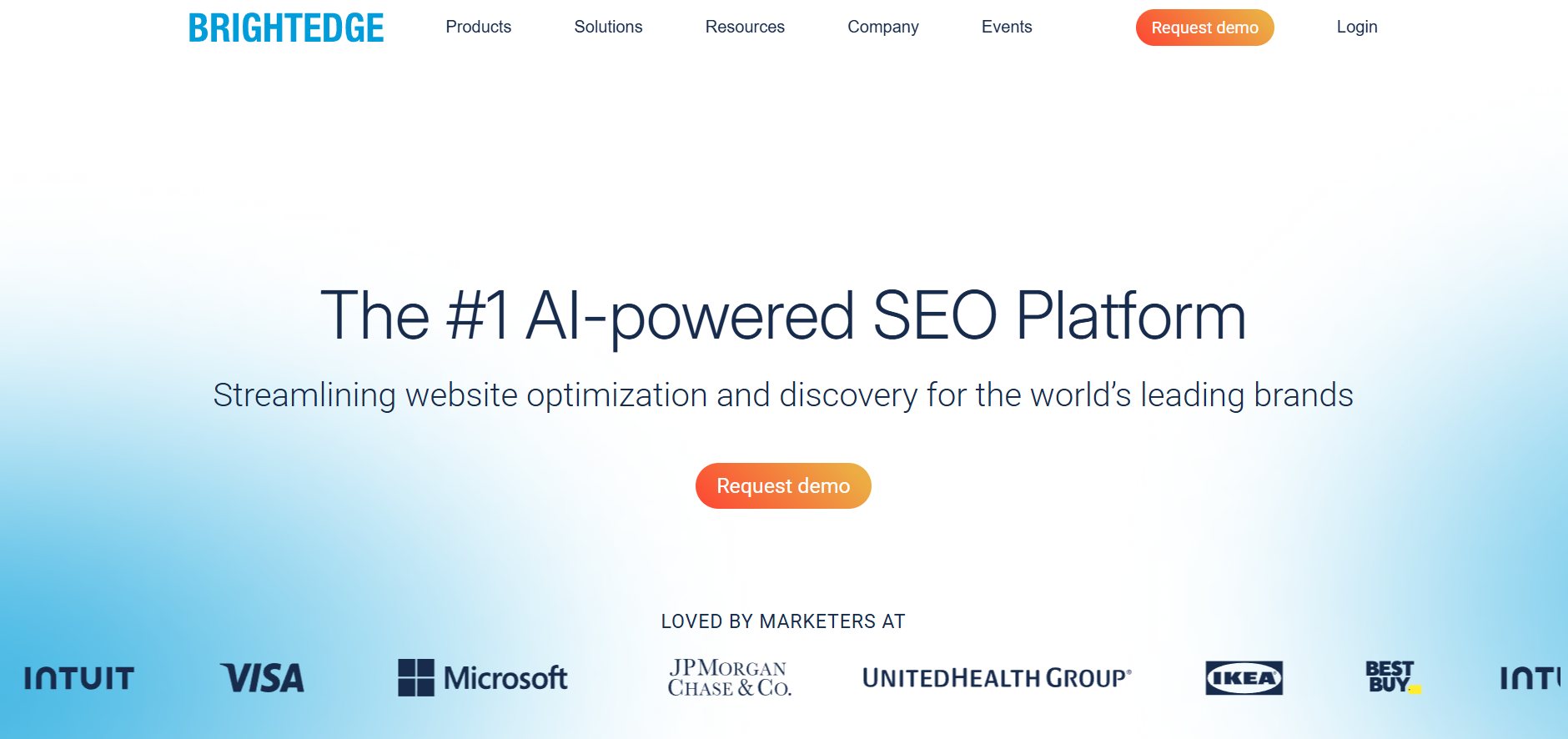Click the 'LOVED BY MARKETERS AT' text
Image resolution: width=1568 pixels, height=739 pixels.
[783, 621]
